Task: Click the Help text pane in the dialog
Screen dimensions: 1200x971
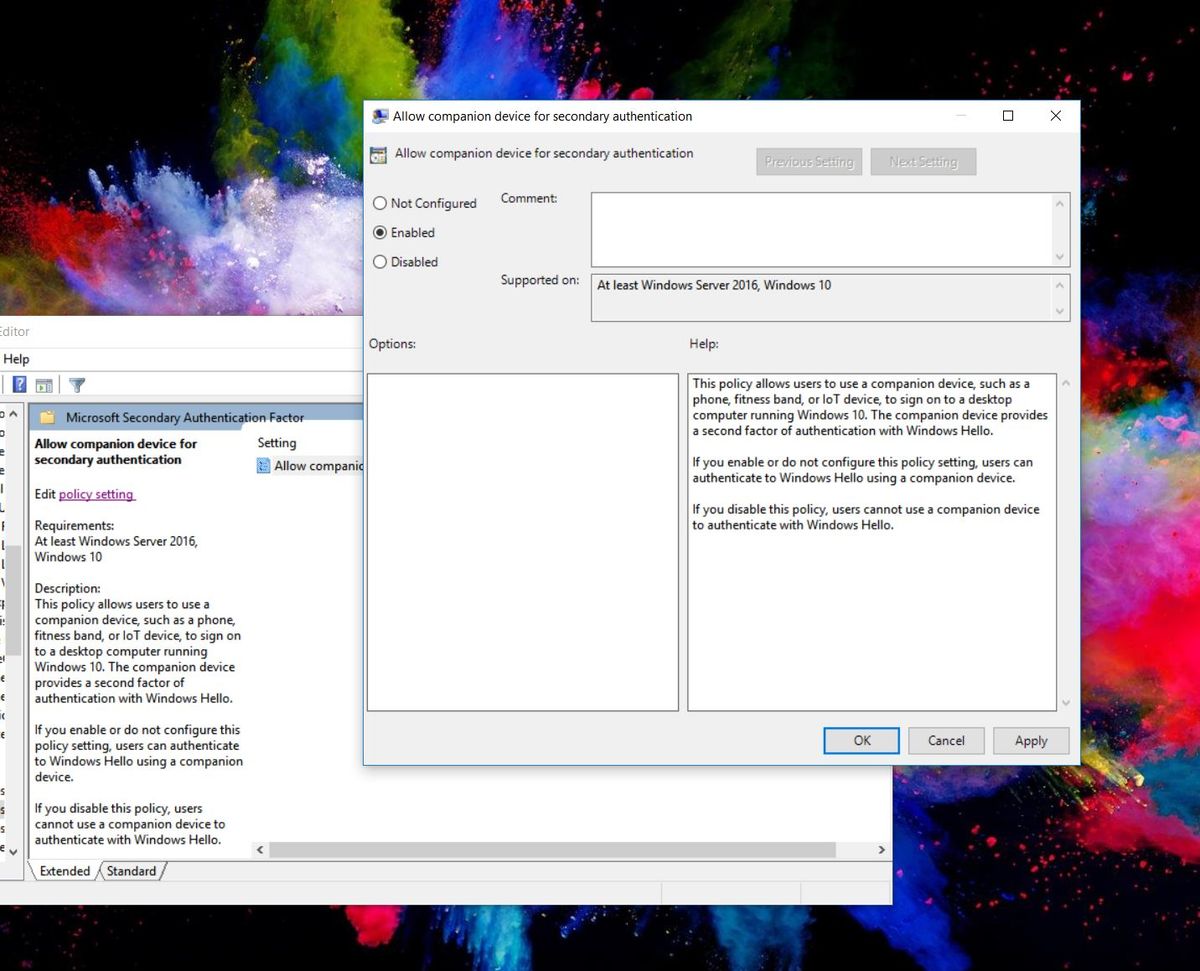Action: click(x=872, y=542)
